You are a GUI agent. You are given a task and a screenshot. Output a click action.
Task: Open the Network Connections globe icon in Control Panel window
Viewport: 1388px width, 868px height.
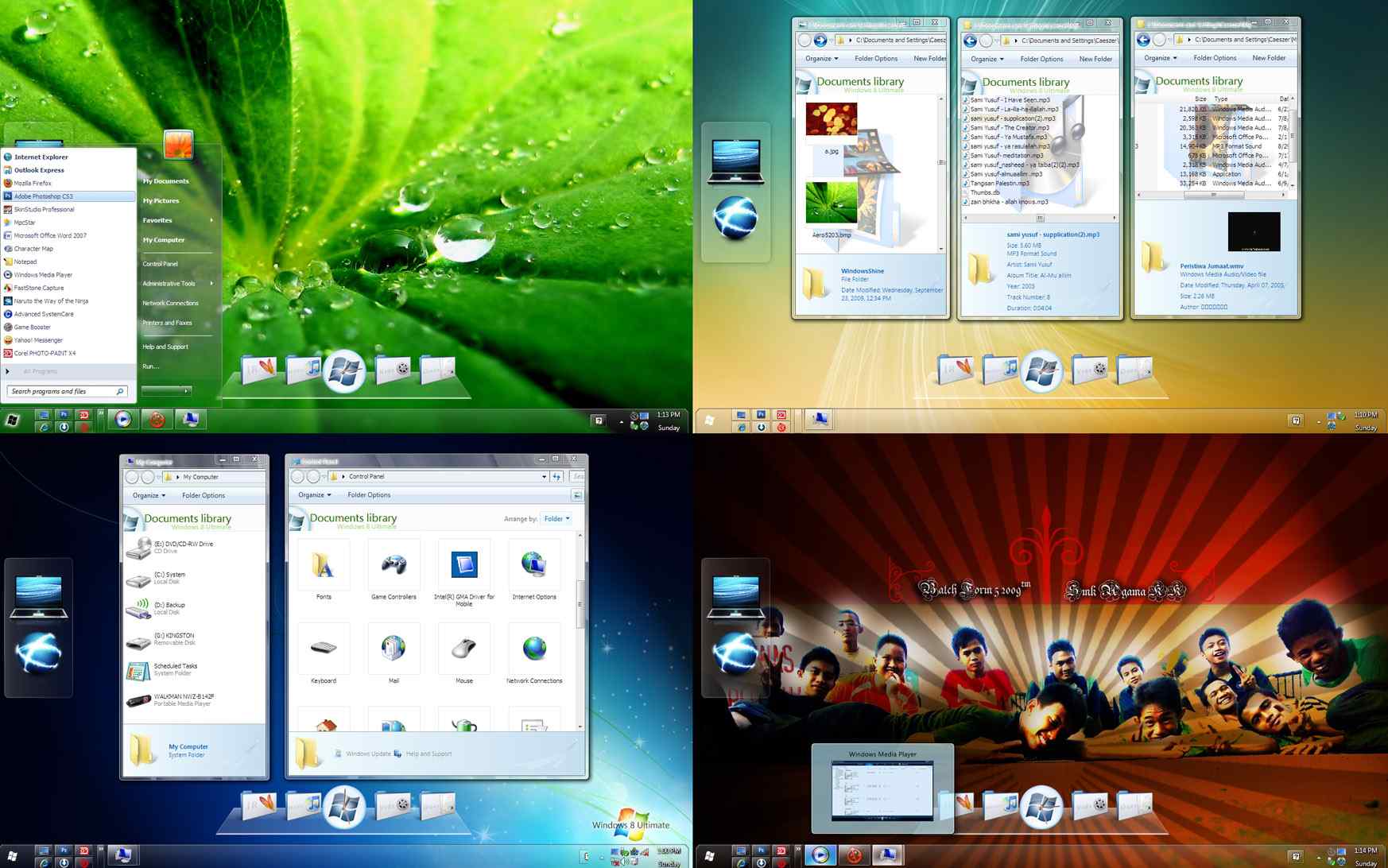[534, 648]
